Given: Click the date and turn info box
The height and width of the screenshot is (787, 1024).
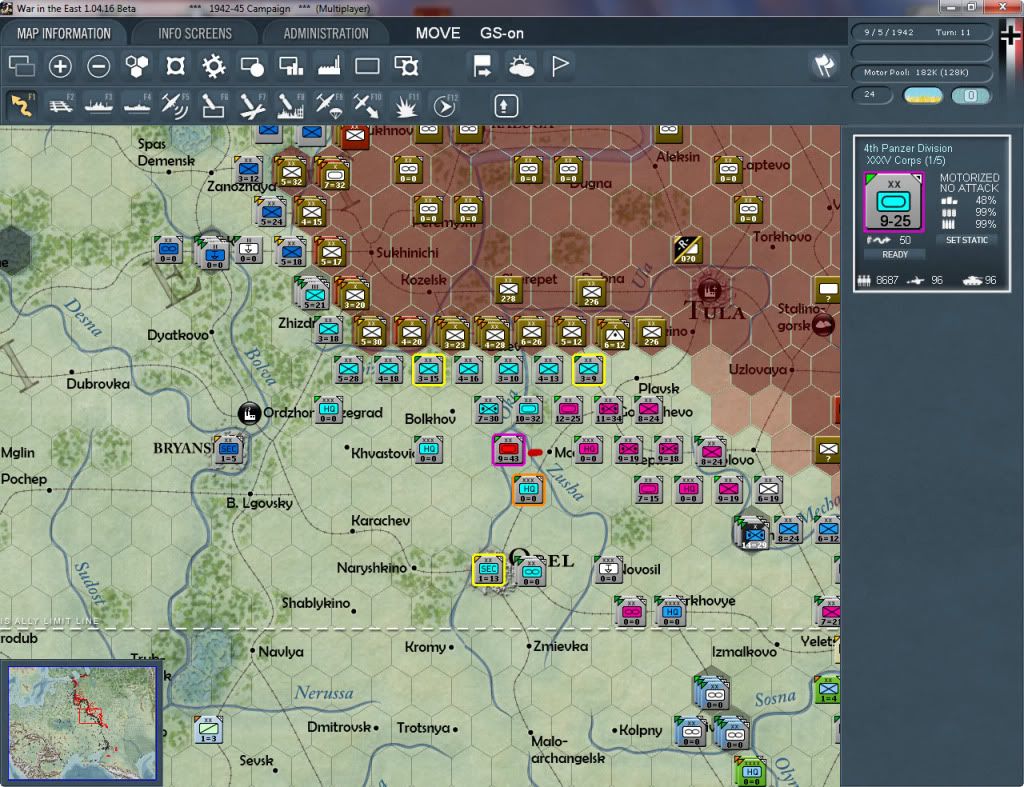Looking at the screenshot, I should pos(921,32).
